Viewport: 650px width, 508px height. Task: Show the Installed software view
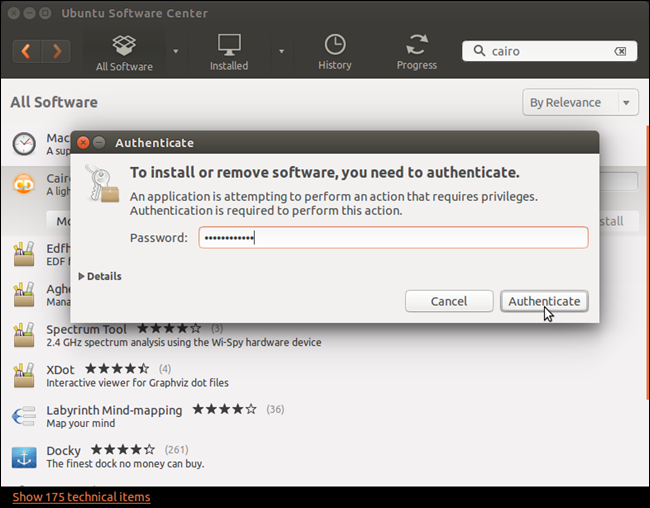click(229, 53)
